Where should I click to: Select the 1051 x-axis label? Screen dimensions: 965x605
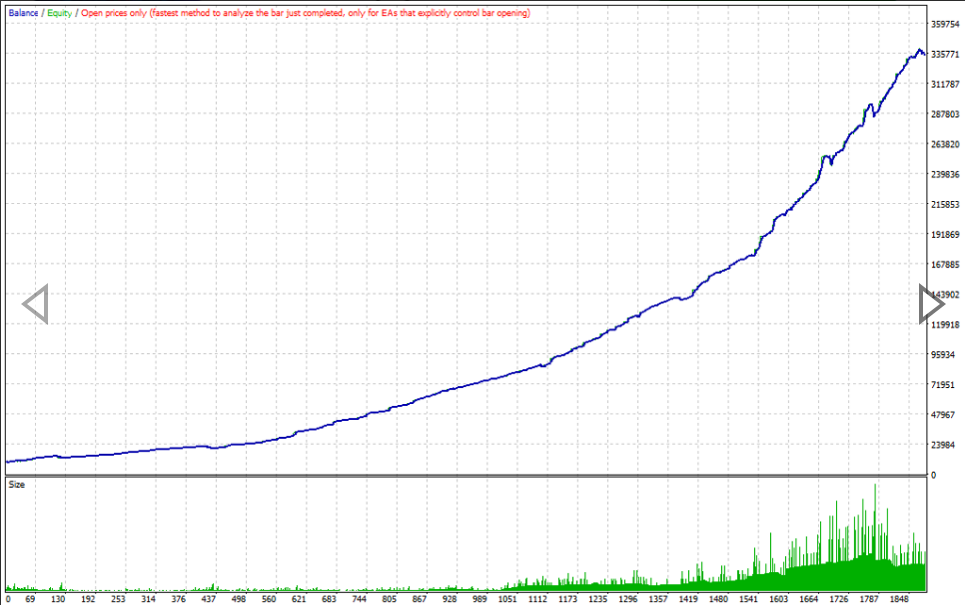pyautogui.click(x=508, y=599)
